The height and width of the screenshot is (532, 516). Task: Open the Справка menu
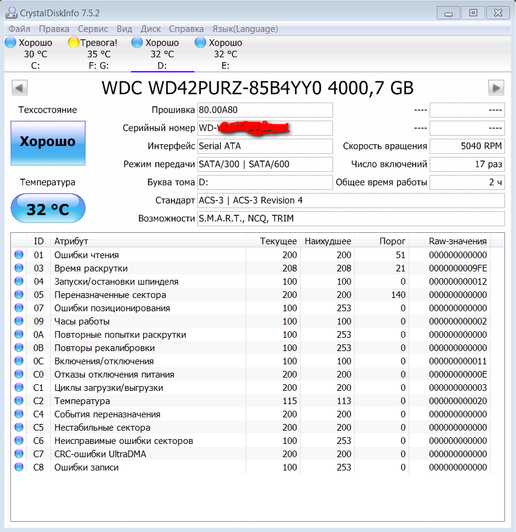tap(186, 29)
